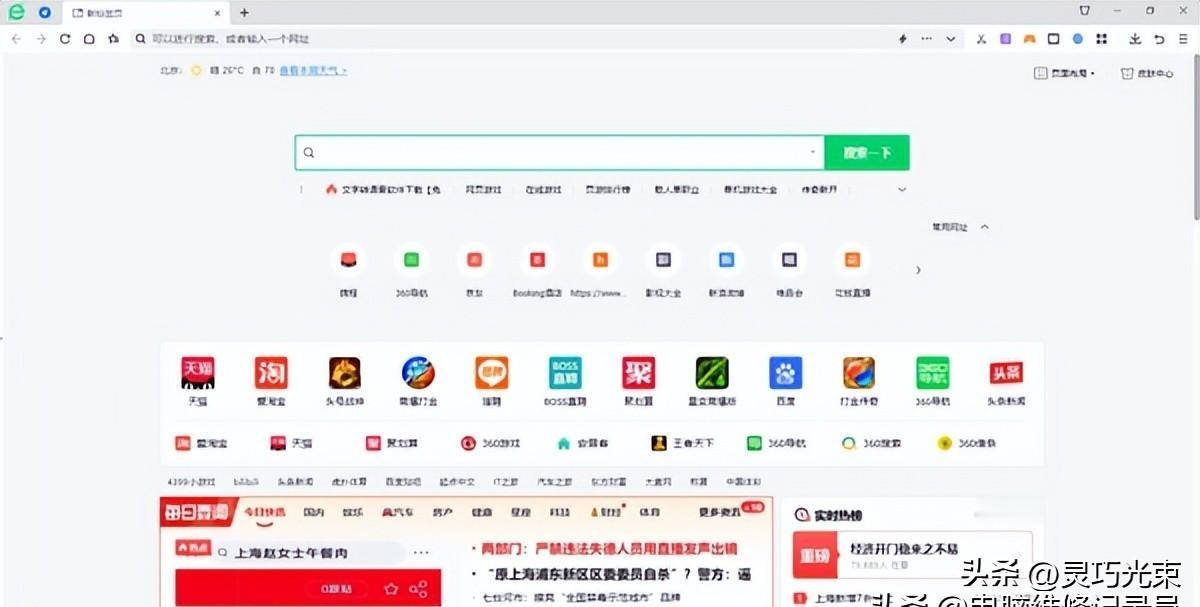Image resolution: width=1200 pixels, height=607 pixels.
Task: Click the blue circle extension icon
Action: pos(1078,39)
